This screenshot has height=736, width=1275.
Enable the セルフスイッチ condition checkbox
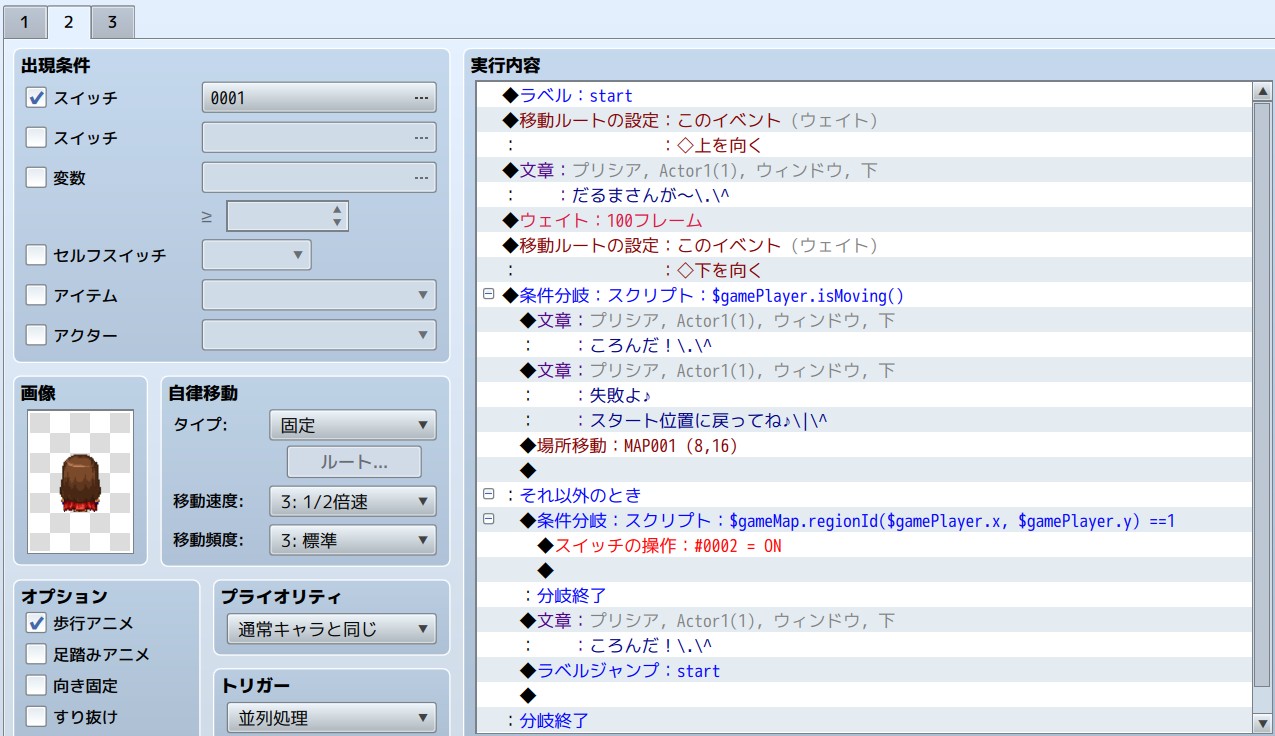tap(36, 255)
